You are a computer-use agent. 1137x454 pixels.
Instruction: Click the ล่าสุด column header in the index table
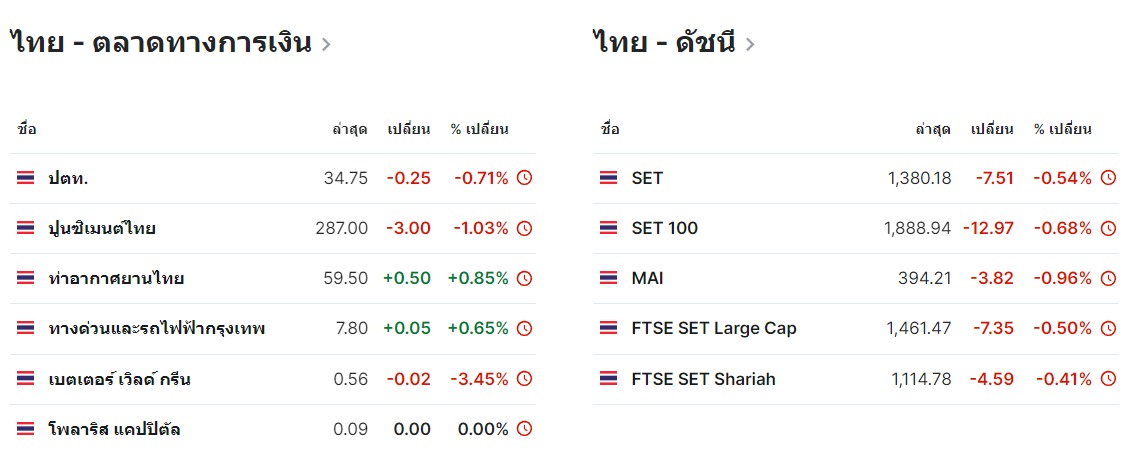pyautogui.click(x=933, y=129)
